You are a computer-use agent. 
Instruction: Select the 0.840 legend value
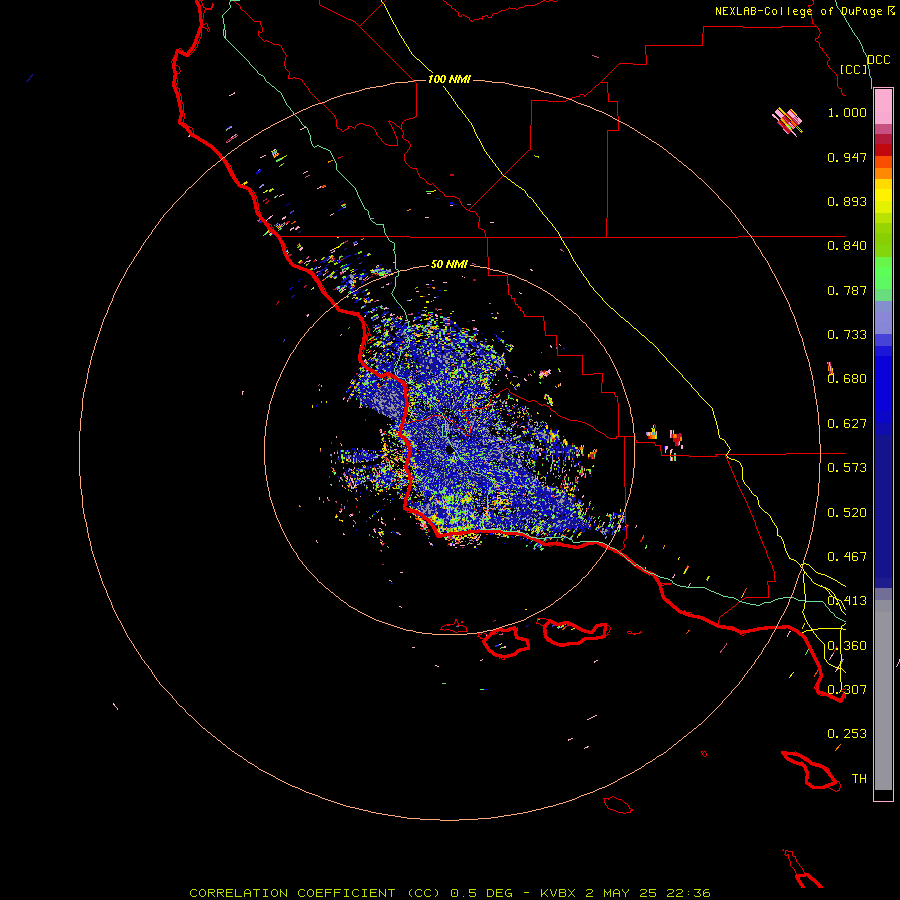pyautogui.click(x=847, y=246)
